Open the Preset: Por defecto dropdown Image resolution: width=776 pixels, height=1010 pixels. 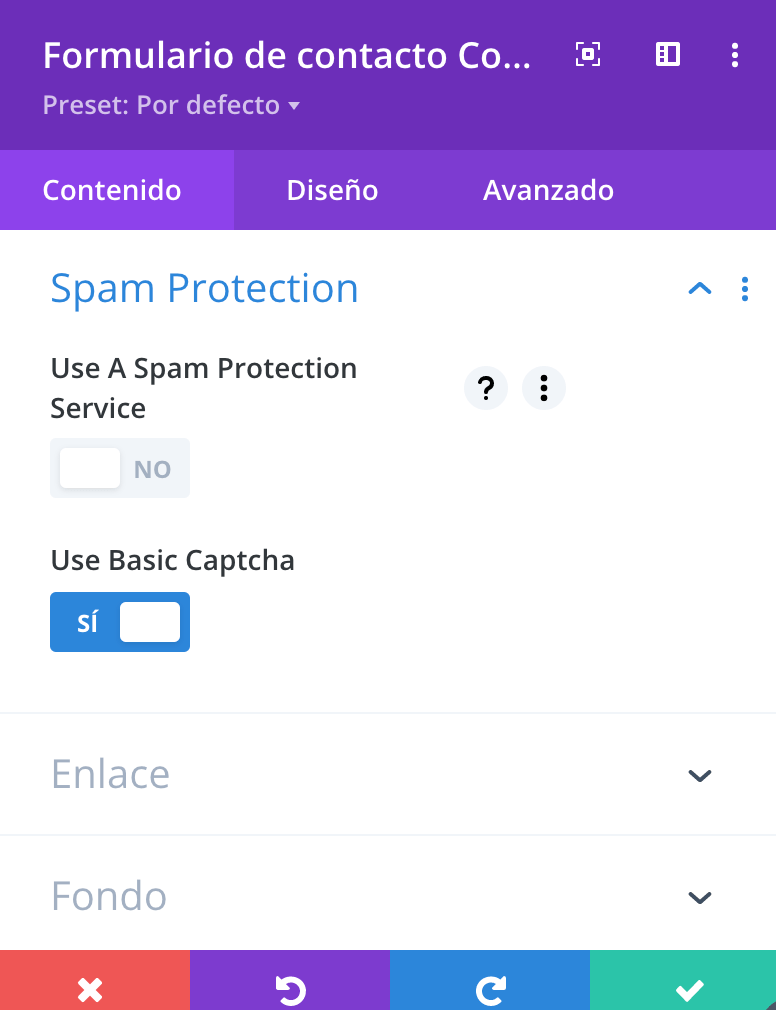click(x=171, y=105)
